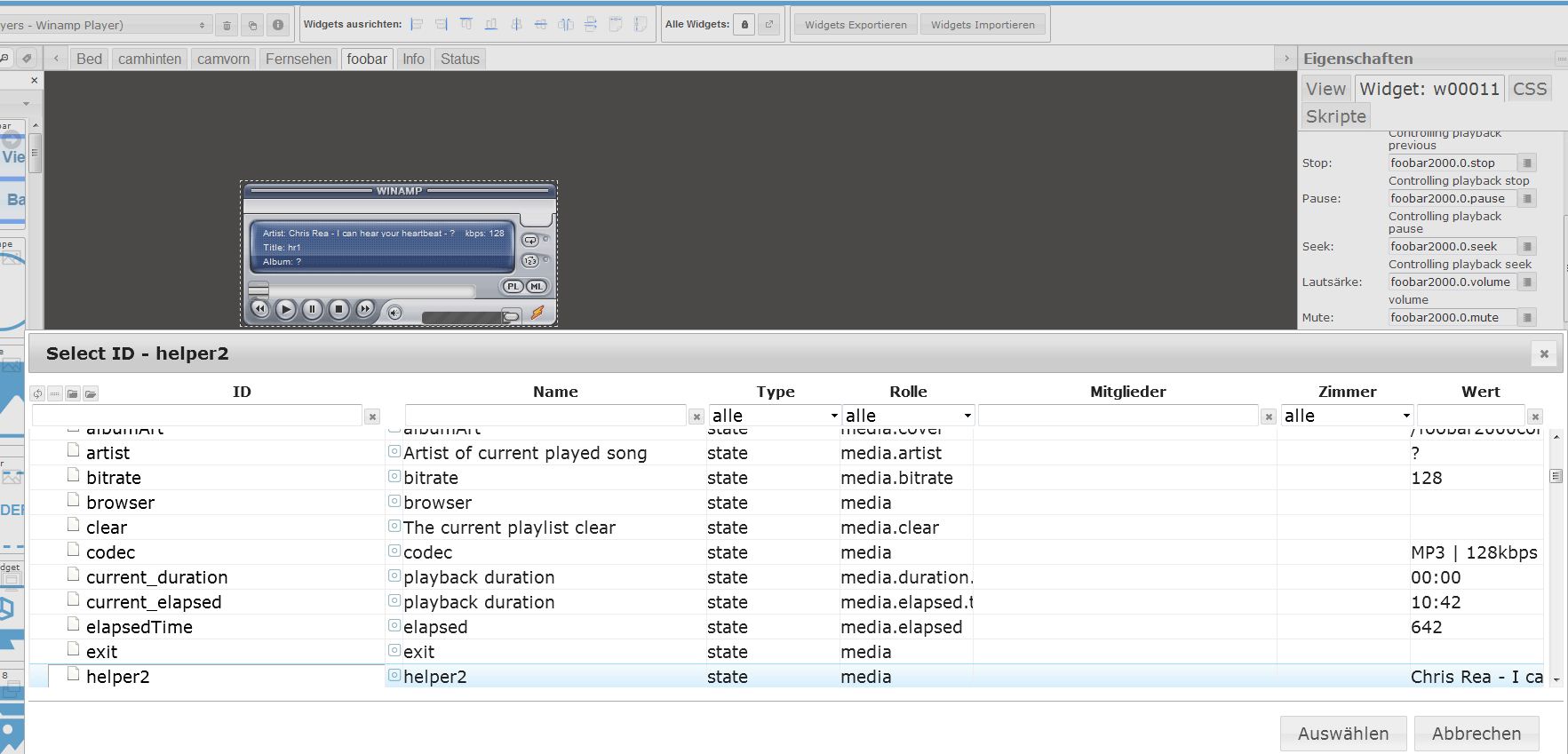Click the Winamp seek slider handle
The height and width of the screenshot is (754, 1568).
pyautogui.click(x=259, y=290)
